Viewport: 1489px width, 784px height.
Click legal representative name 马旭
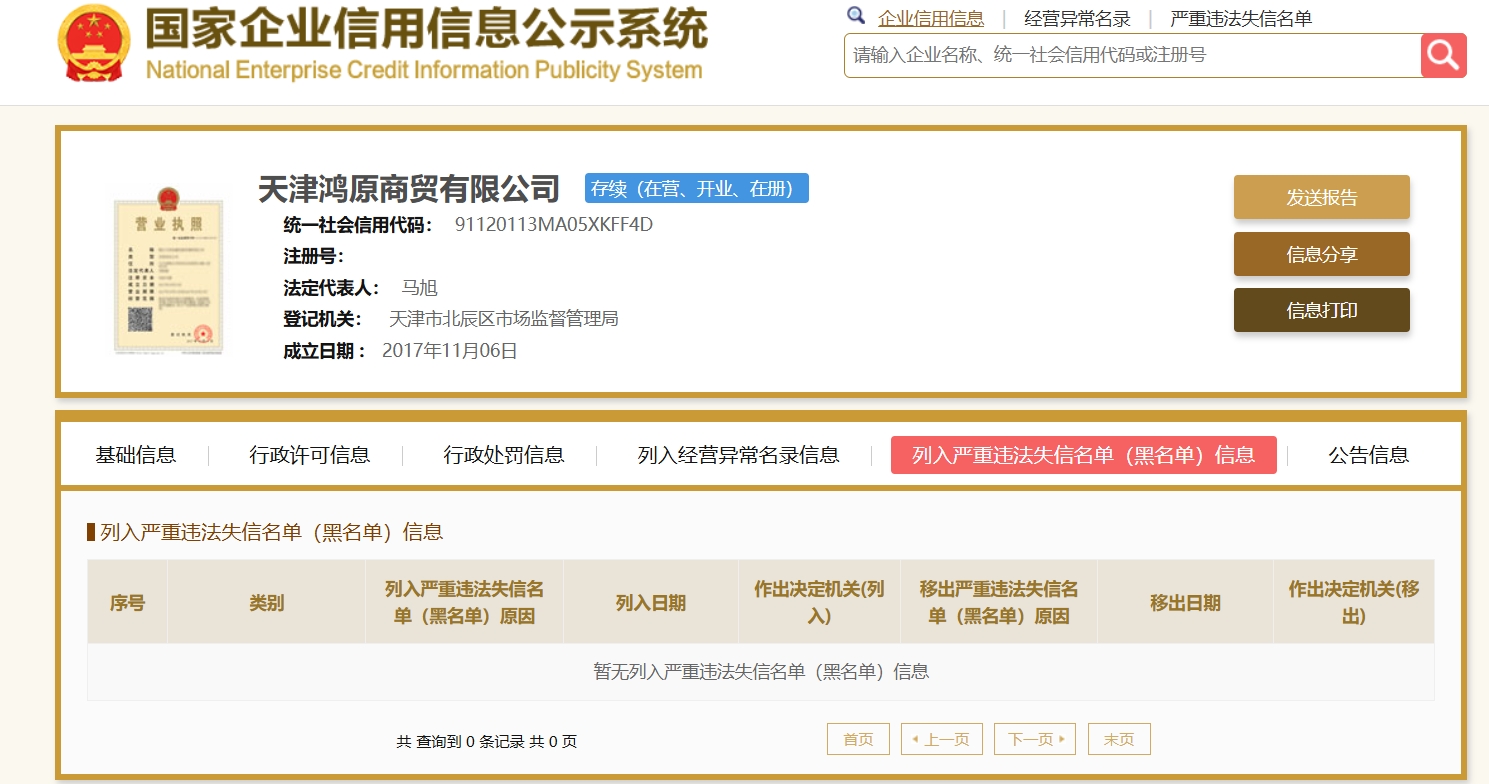(x=420, y=288)
